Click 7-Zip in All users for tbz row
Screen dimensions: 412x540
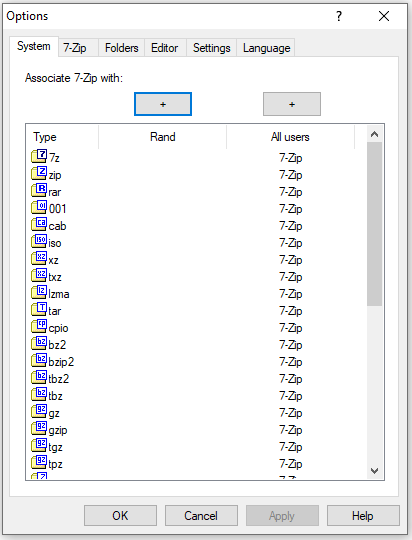coord(291,396)
